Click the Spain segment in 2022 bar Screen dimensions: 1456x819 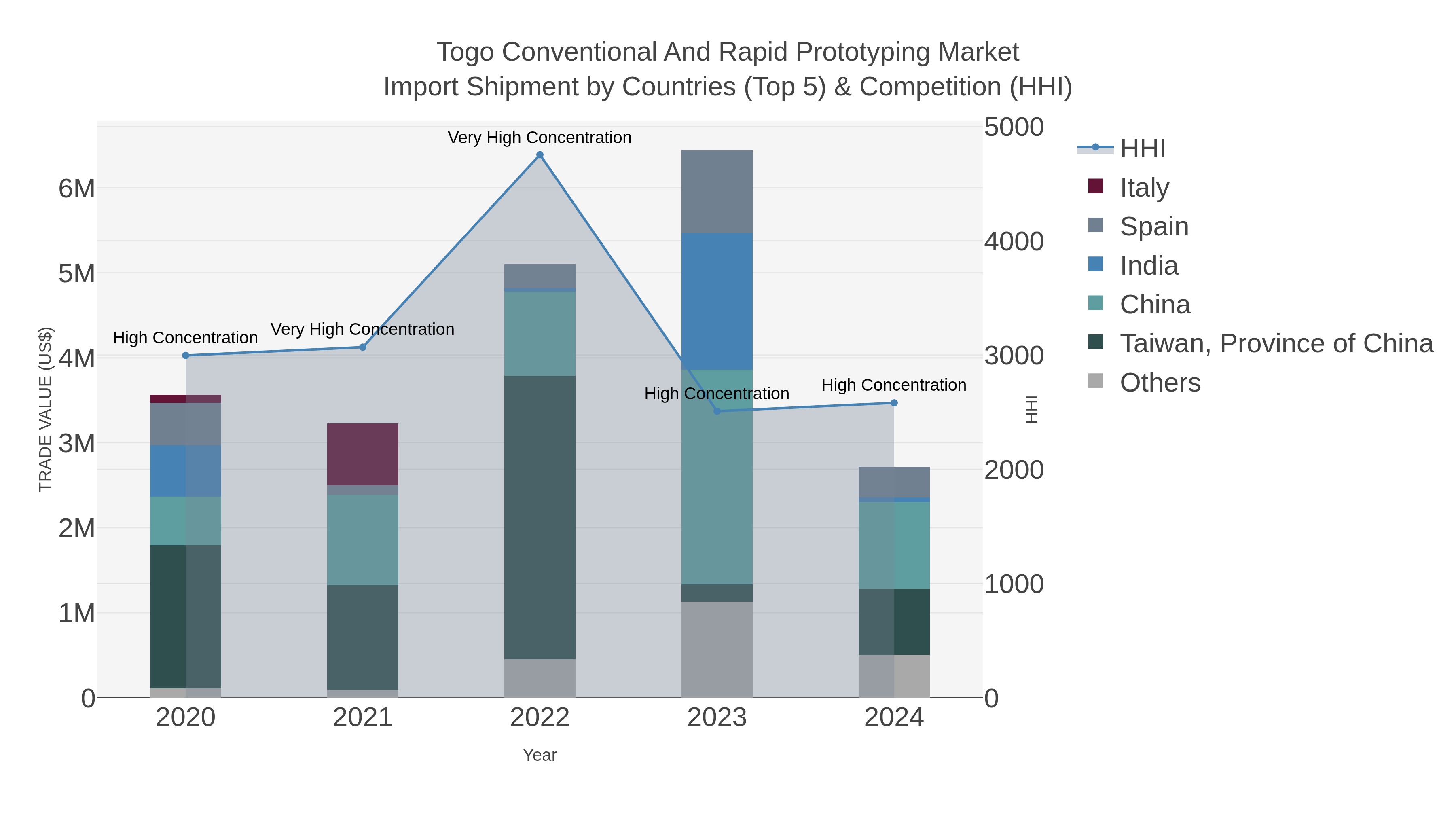click(x=540, y=276)
